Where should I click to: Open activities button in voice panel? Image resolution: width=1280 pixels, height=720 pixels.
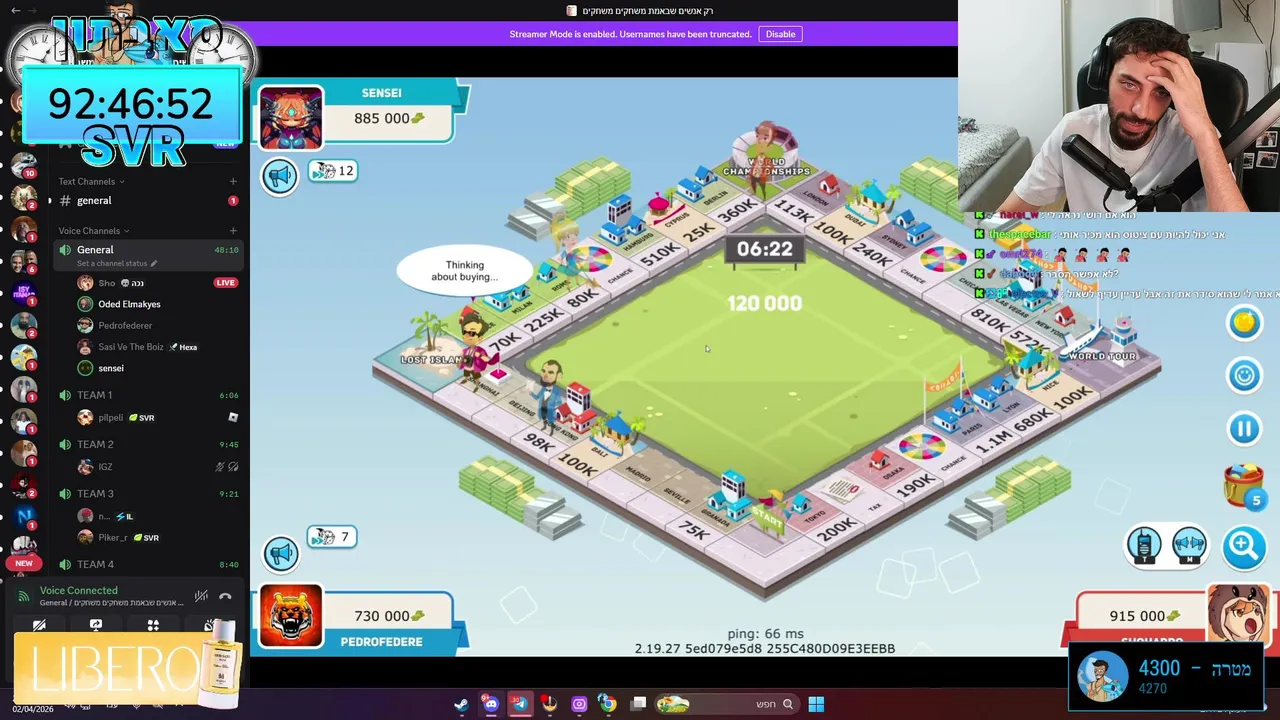153,626
